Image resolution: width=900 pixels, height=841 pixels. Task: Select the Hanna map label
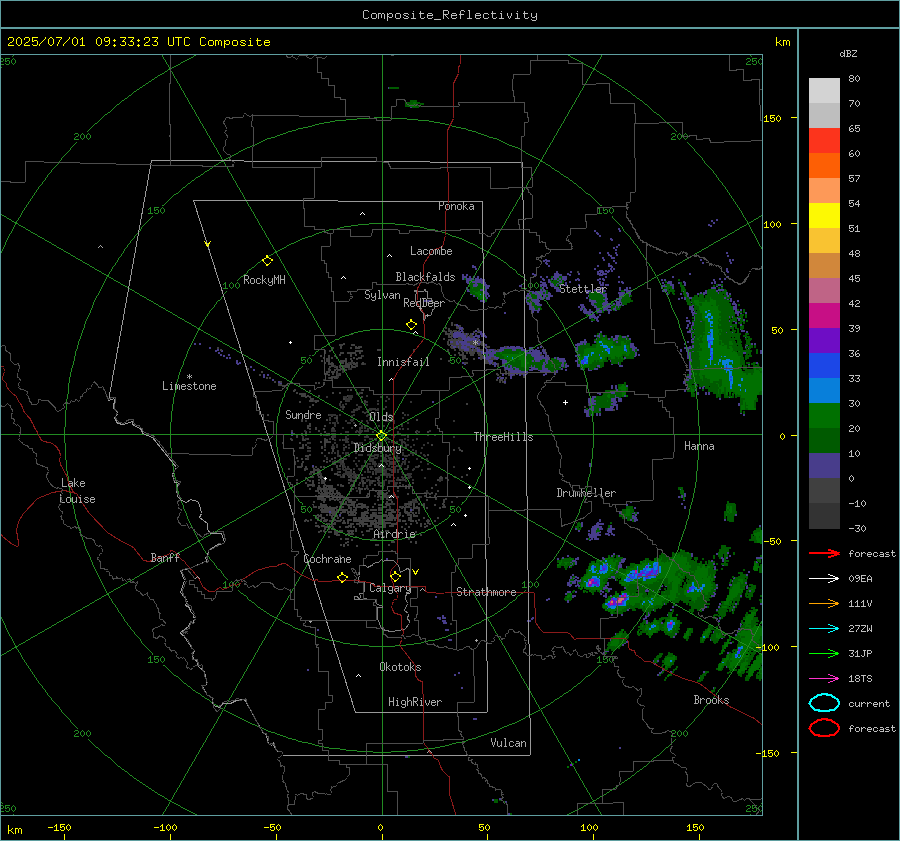point(699,446)
